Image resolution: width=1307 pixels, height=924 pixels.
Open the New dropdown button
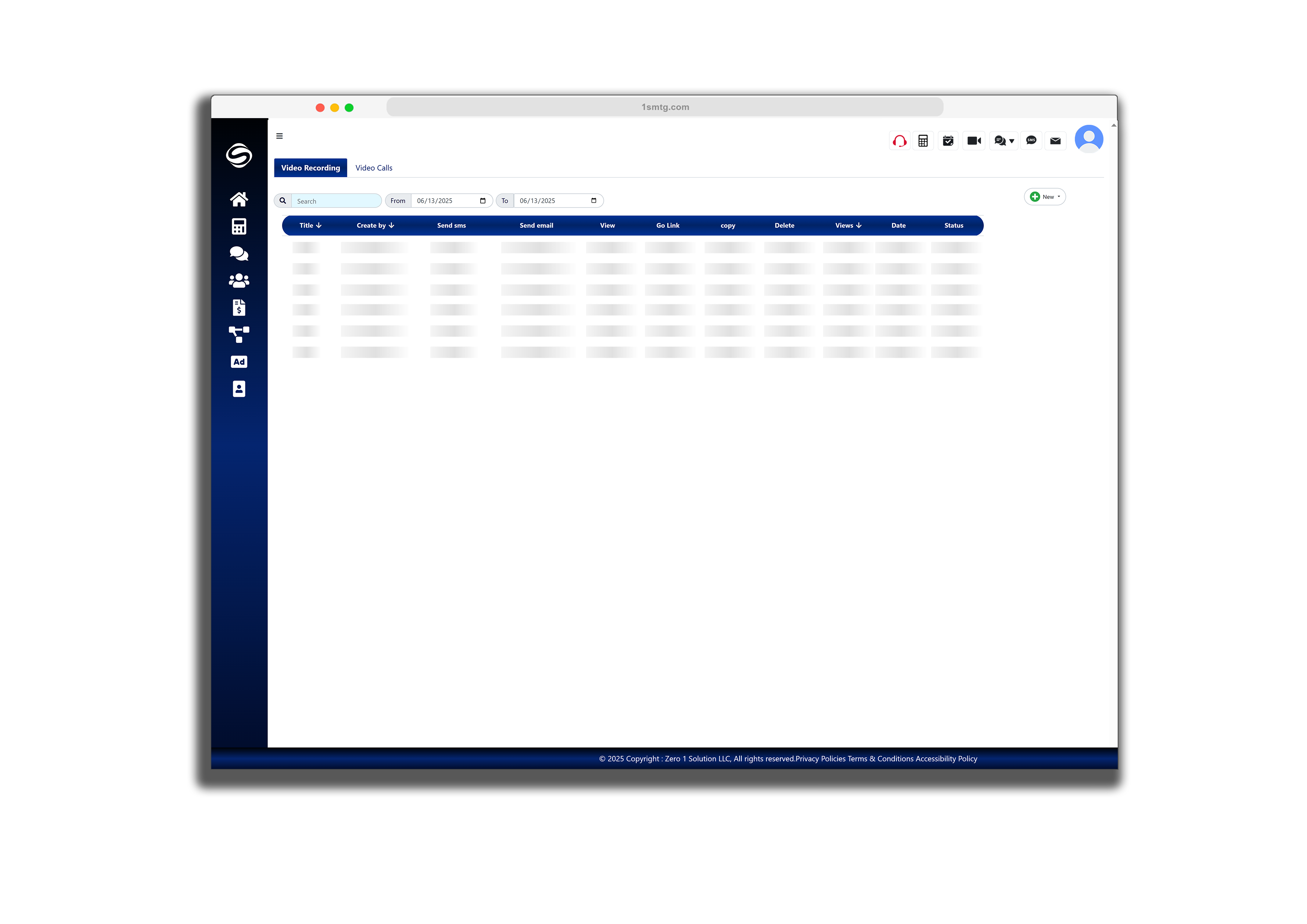coord(1045,197)
